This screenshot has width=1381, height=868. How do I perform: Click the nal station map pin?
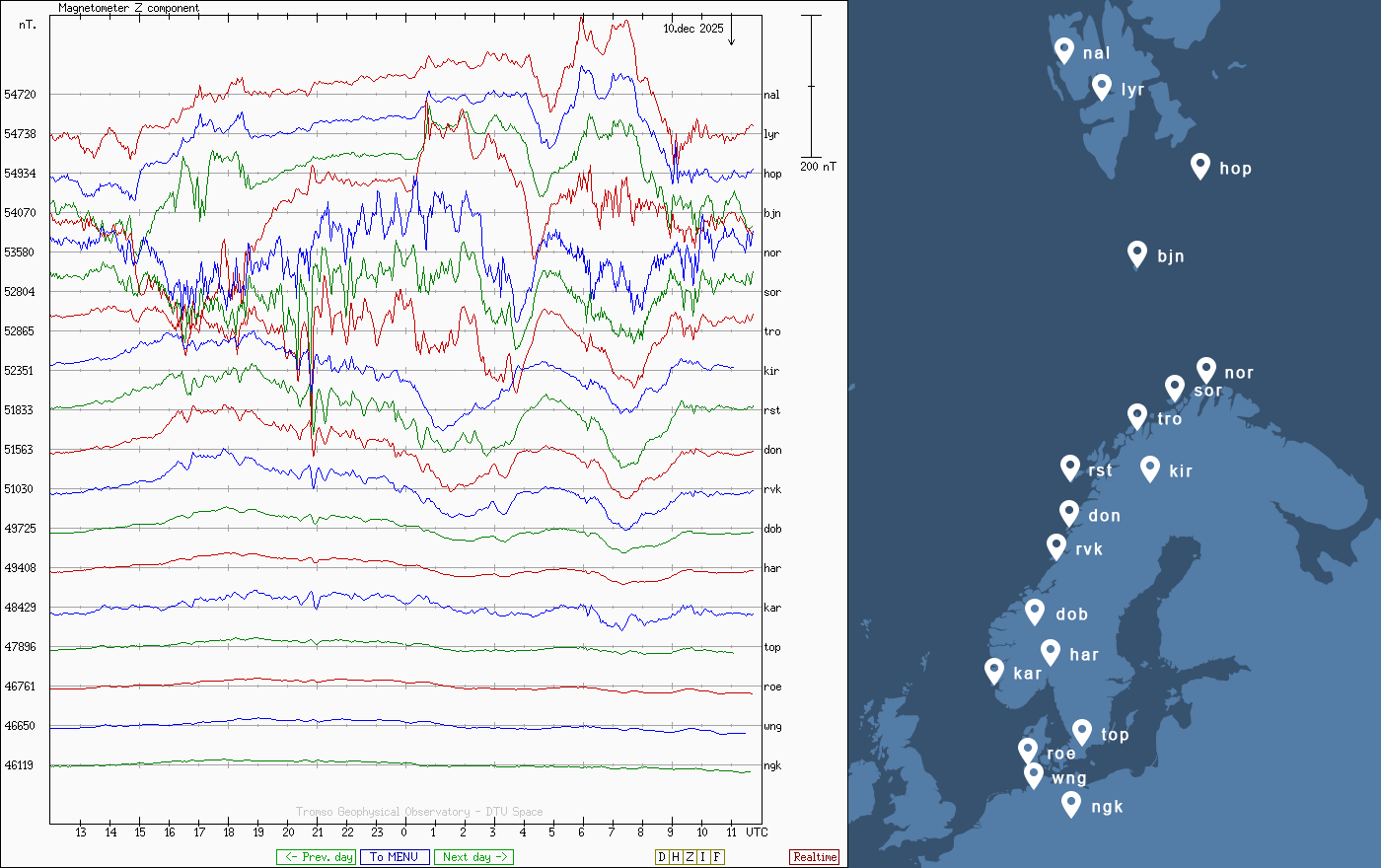(x=1063, y=49)
